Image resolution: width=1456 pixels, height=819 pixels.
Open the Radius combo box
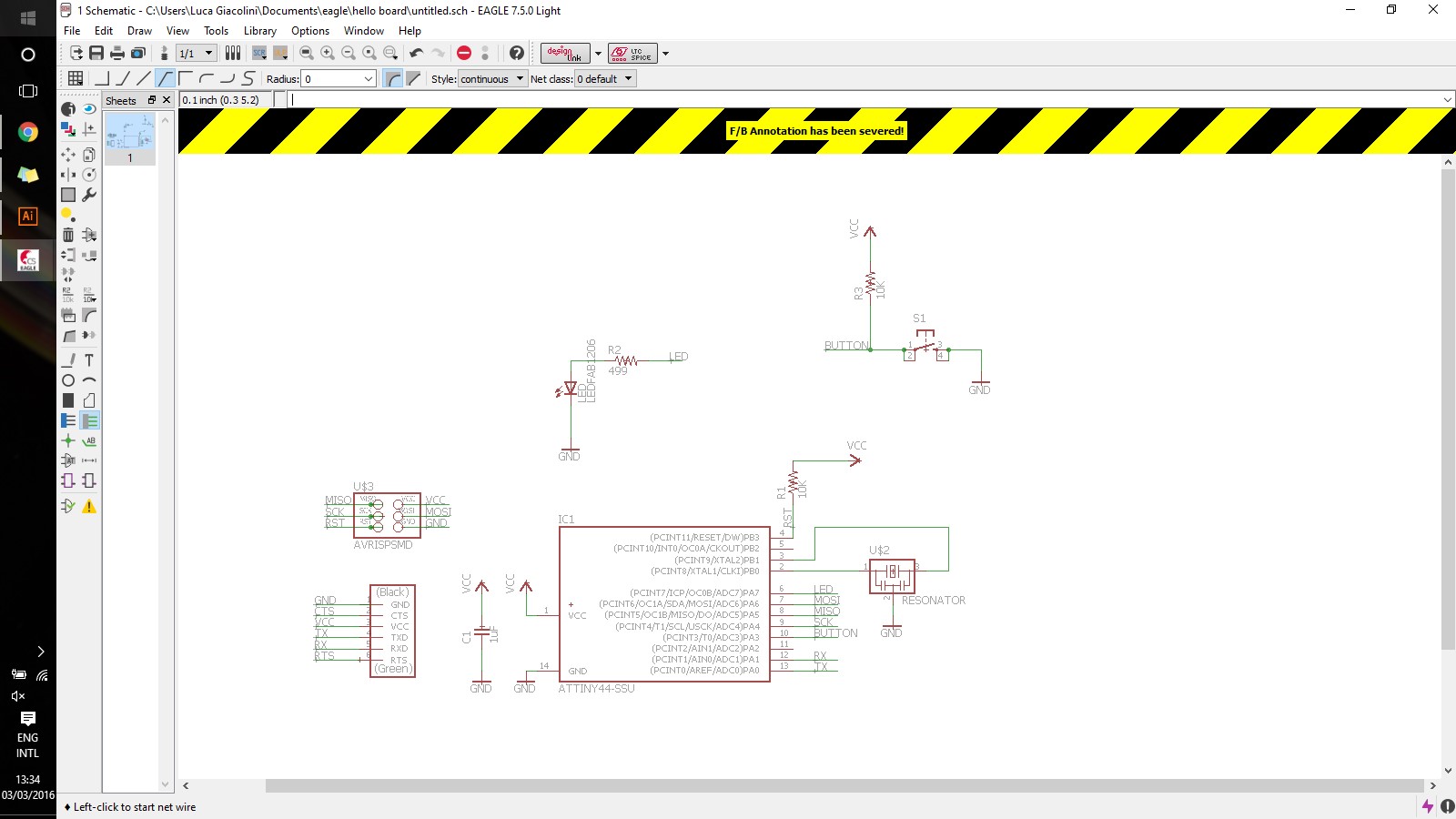[339, 79]
